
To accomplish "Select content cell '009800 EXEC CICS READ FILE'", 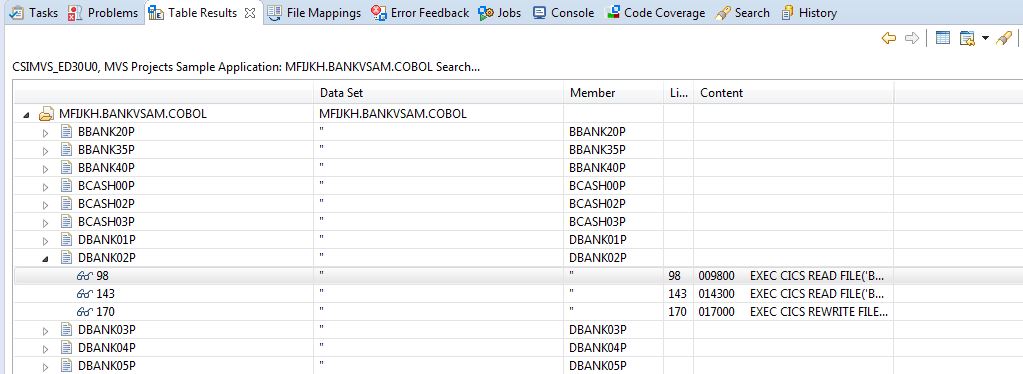I will pos(793,276).
